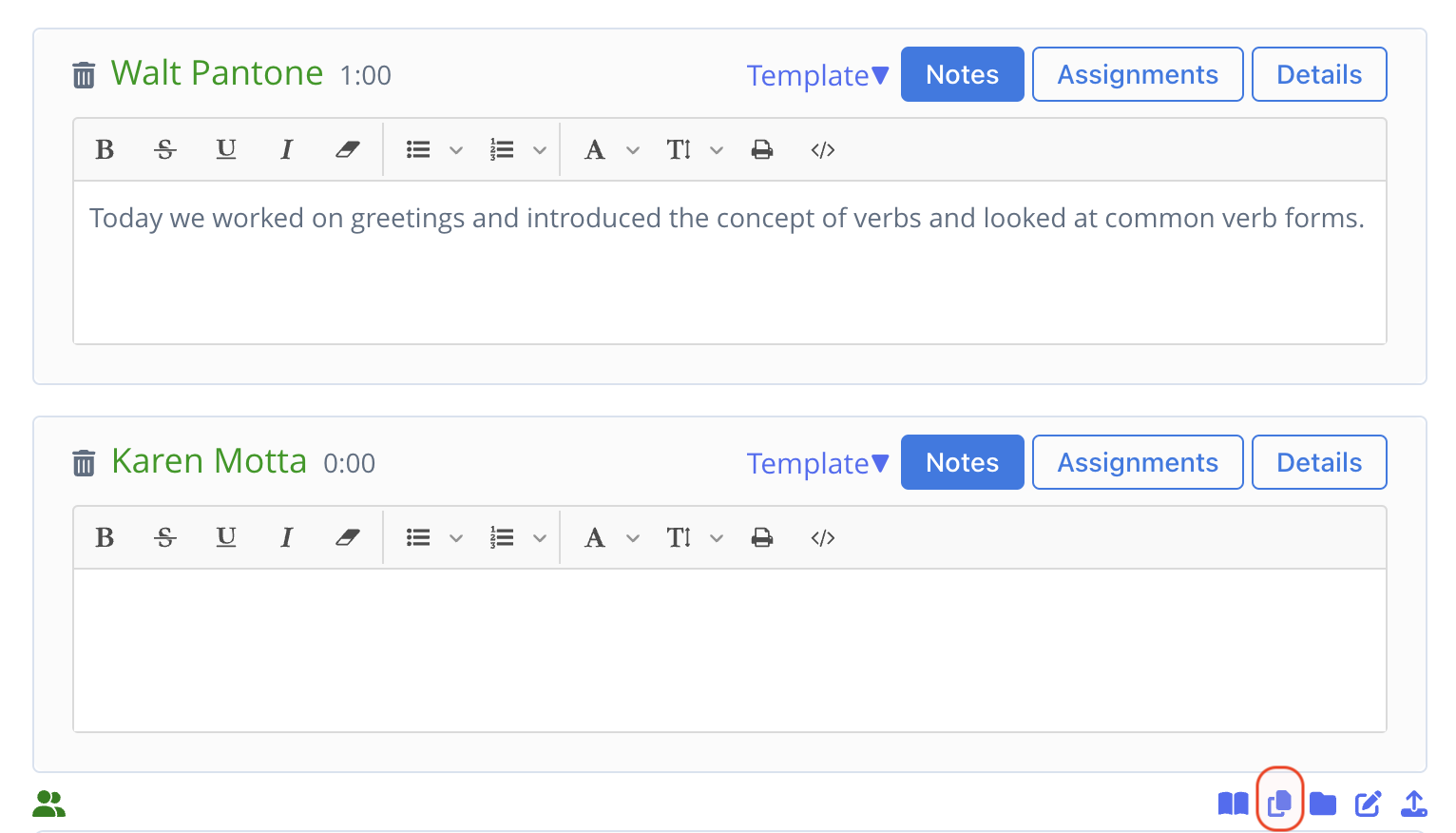This screenshot has height=833, width=1456.
Task: Switch to Assignments tab for Walt Pantone
Action: (1138, 74)
